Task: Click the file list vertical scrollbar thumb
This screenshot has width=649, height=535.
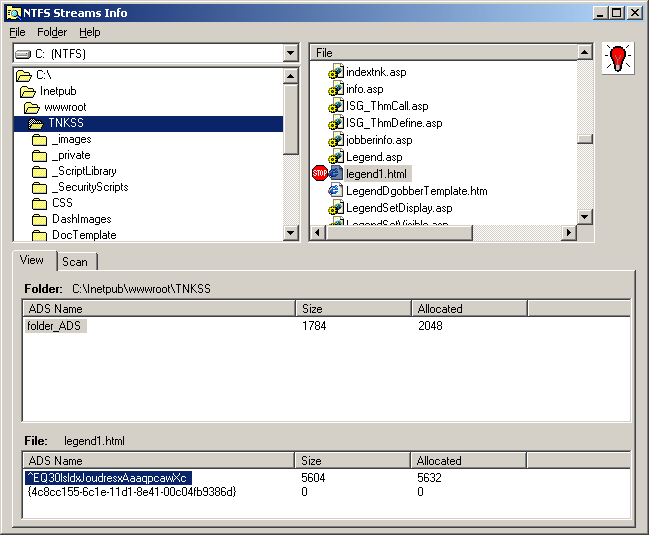Action: (584, 139)
